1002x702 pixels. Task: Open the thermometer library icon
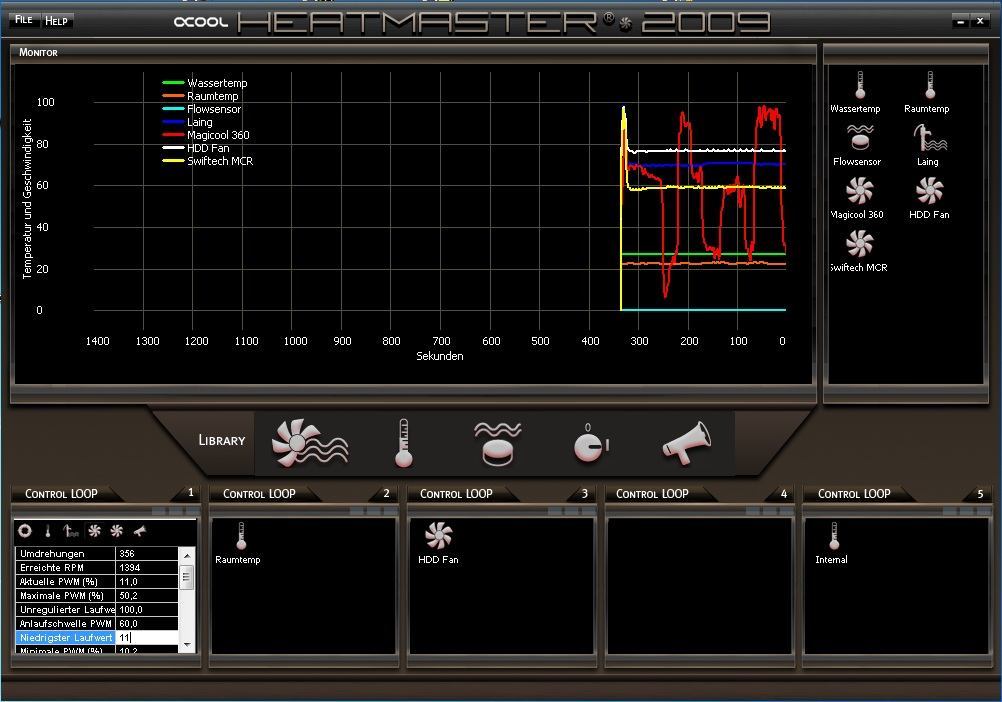click(403, 443)
